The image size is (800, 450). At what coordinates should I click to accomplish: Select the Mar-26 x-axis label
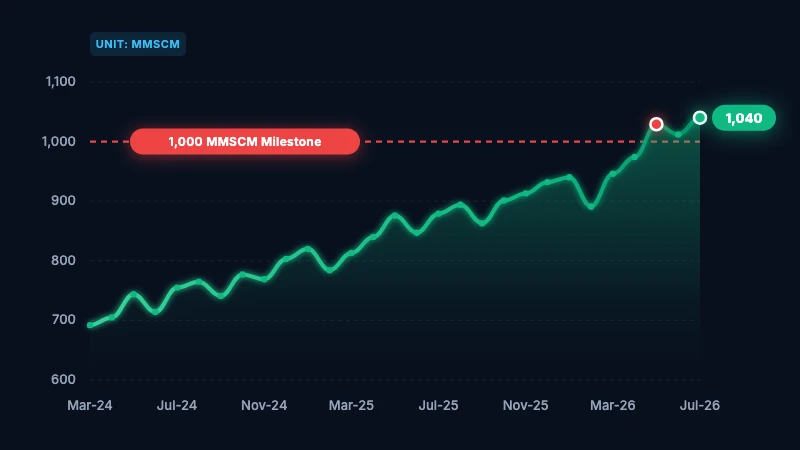(x=613, y=406)
